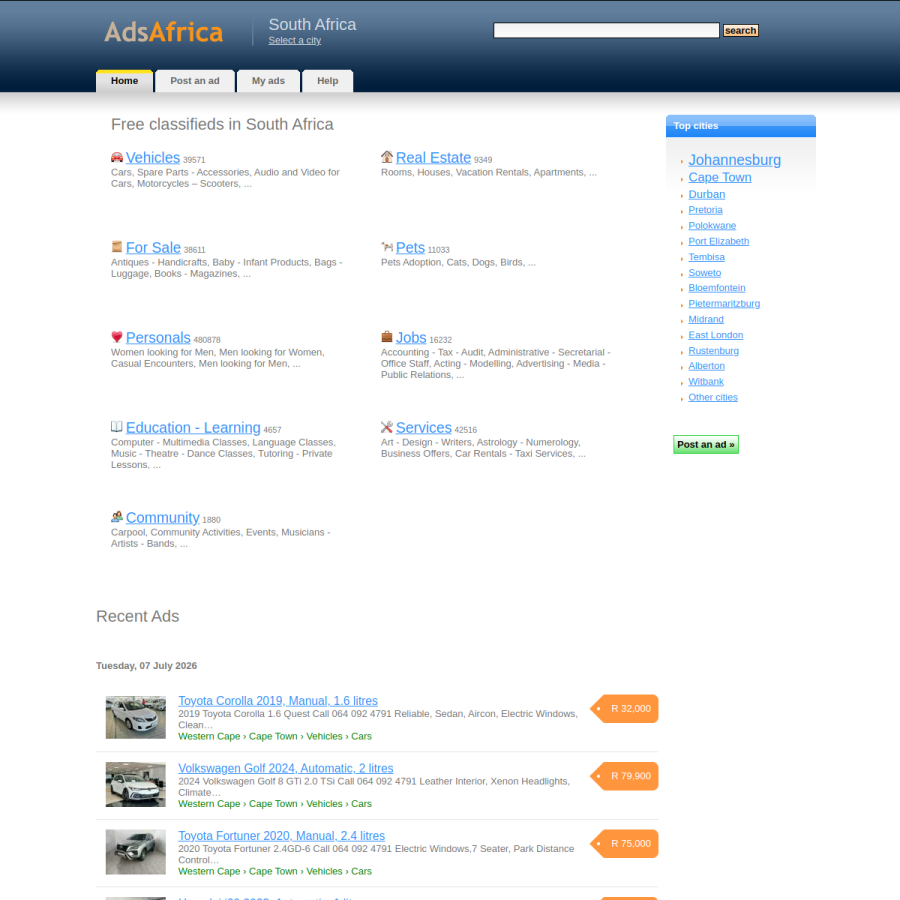Click the Recent Ads heading
This screenshot has height=900, width=900.
tap(138, 616)
